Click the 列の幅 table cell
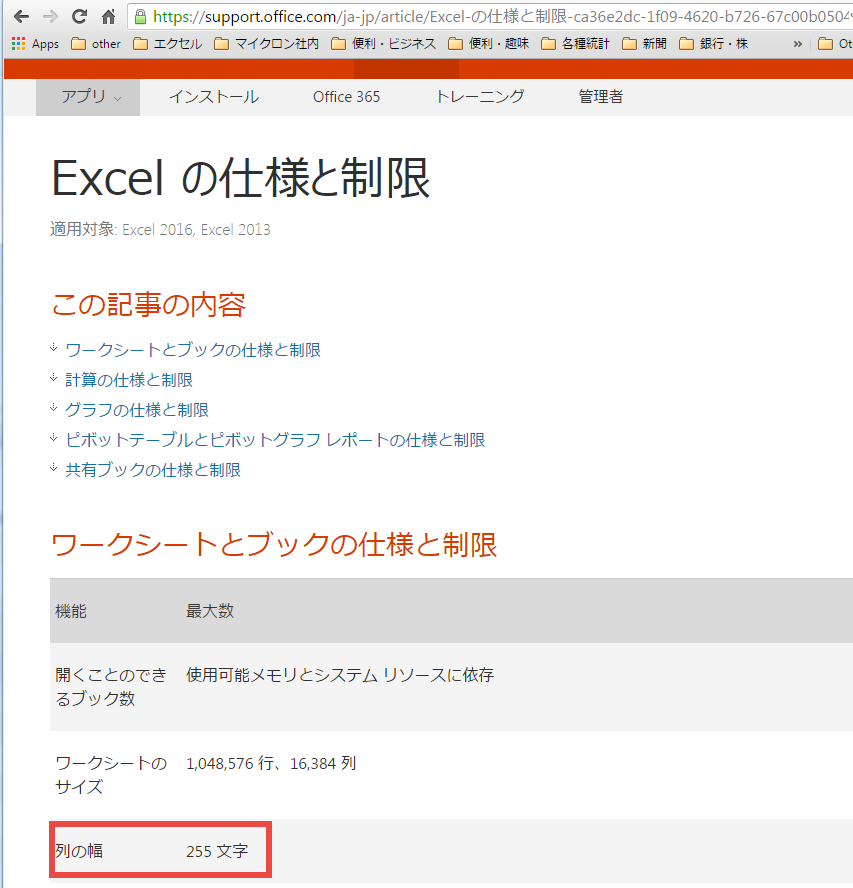 79,851
